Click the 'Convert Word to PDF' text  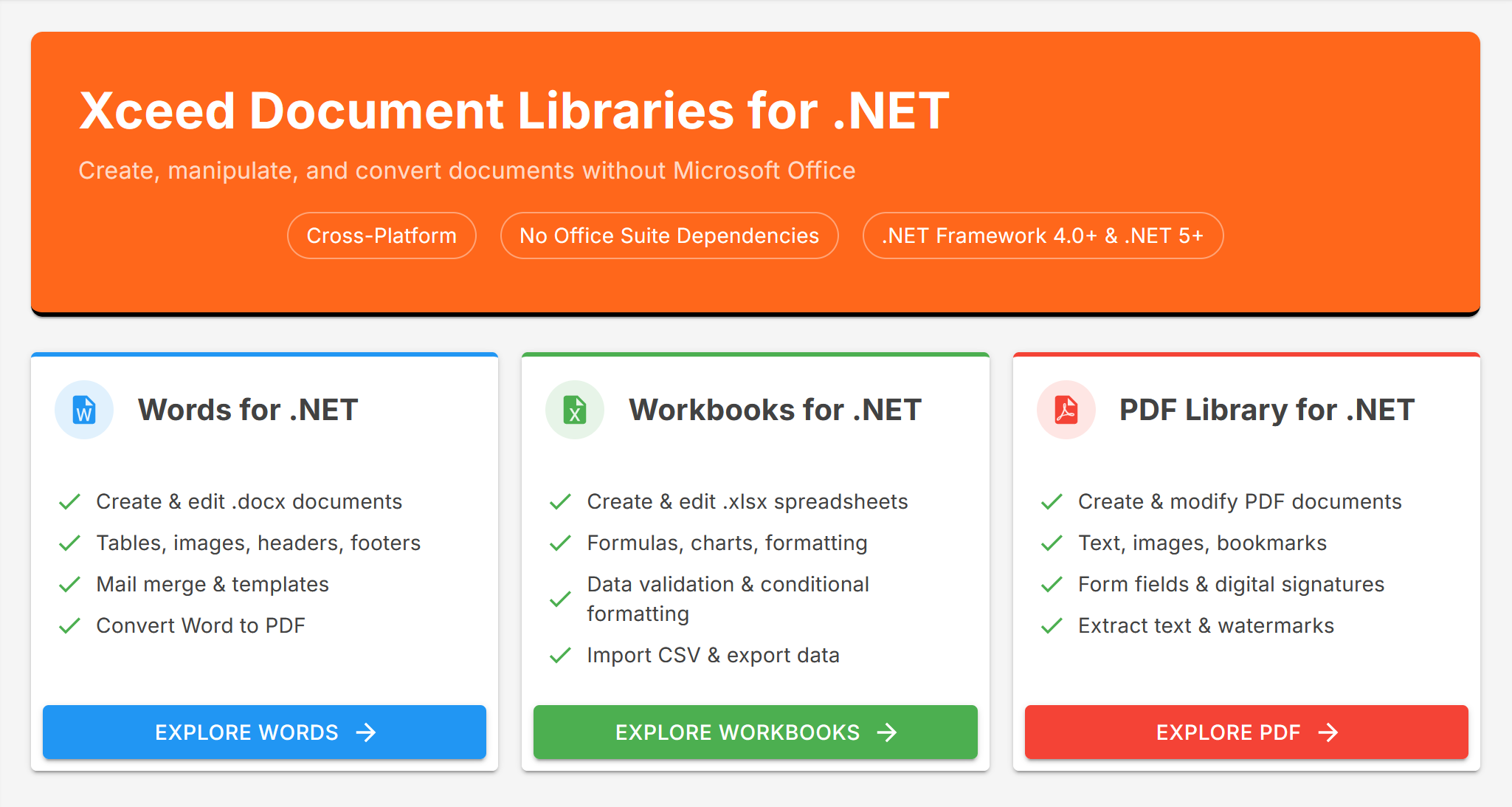point(201,626)
